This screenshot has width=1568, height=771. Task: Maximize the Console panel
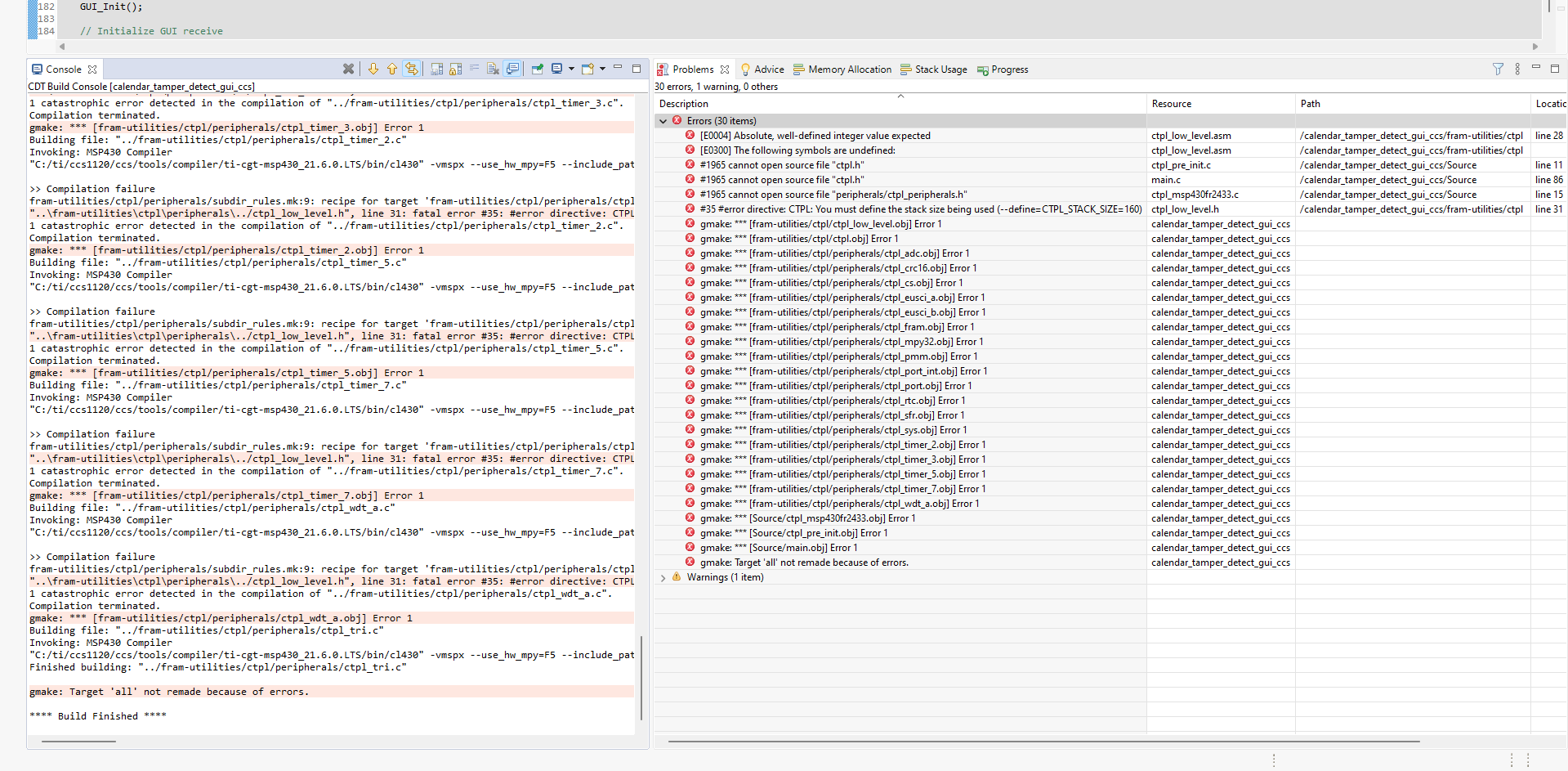coord(637,69)
